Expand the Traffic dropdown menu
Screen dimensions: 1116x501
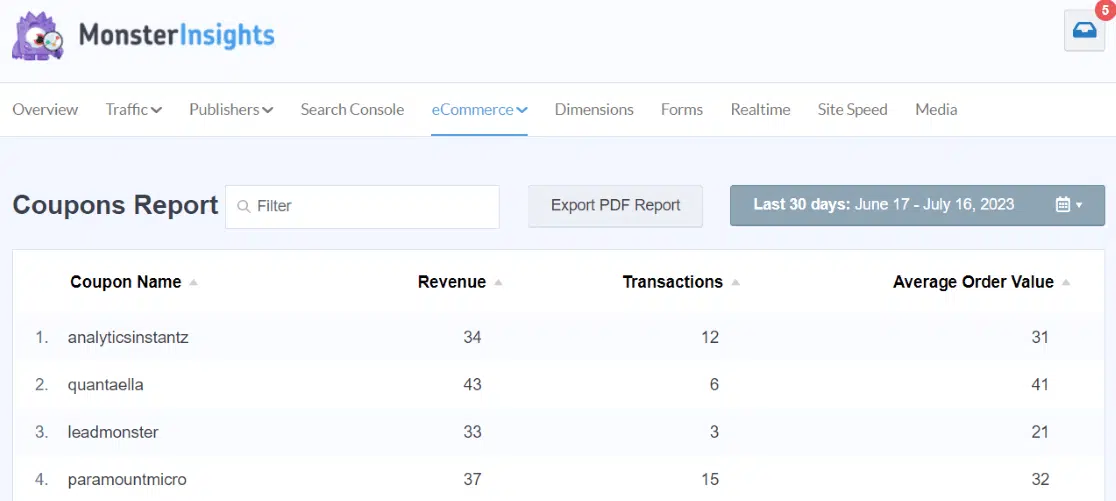tap(134, 110)
